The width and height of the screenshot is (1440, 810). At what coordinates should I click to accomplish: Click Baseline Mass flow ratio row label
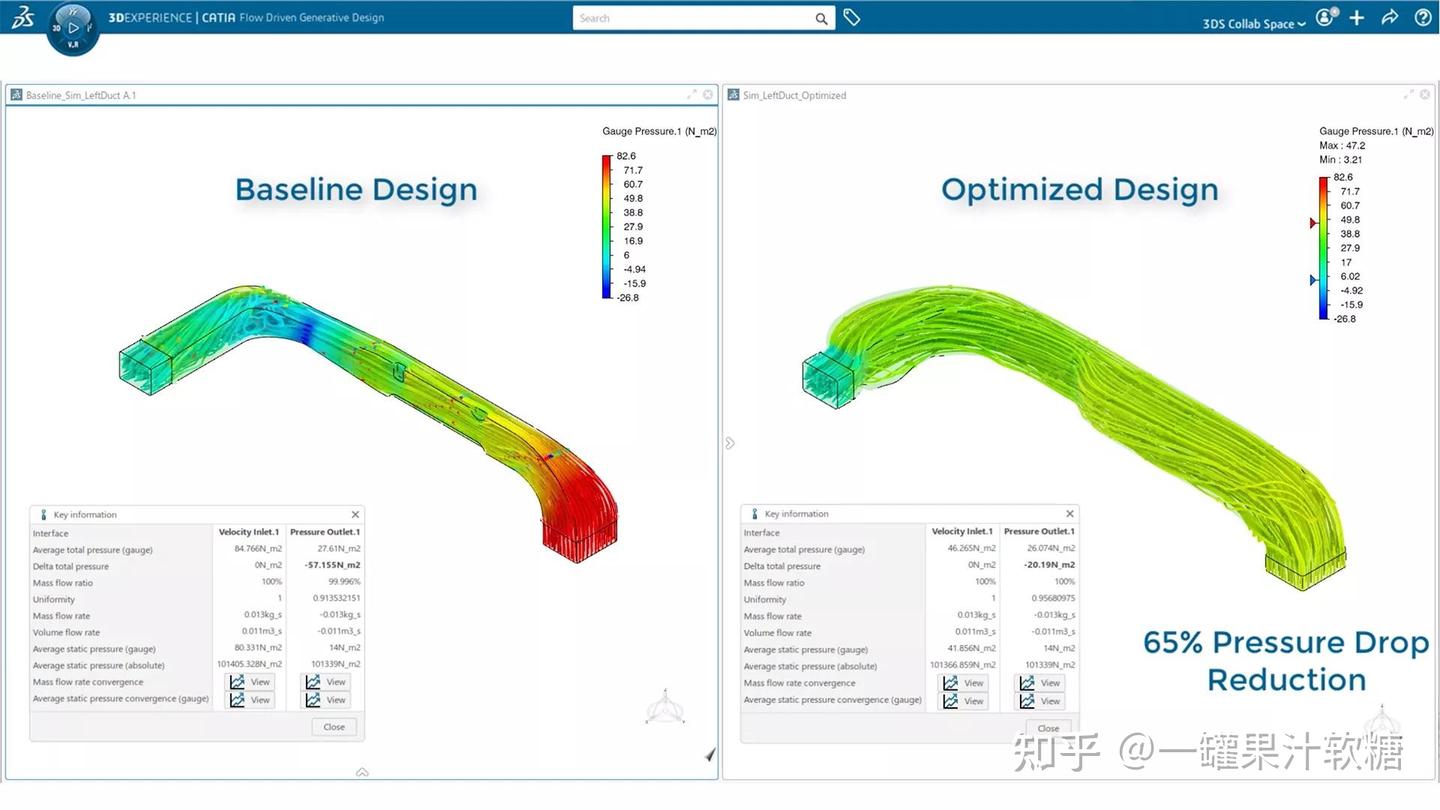63,583
